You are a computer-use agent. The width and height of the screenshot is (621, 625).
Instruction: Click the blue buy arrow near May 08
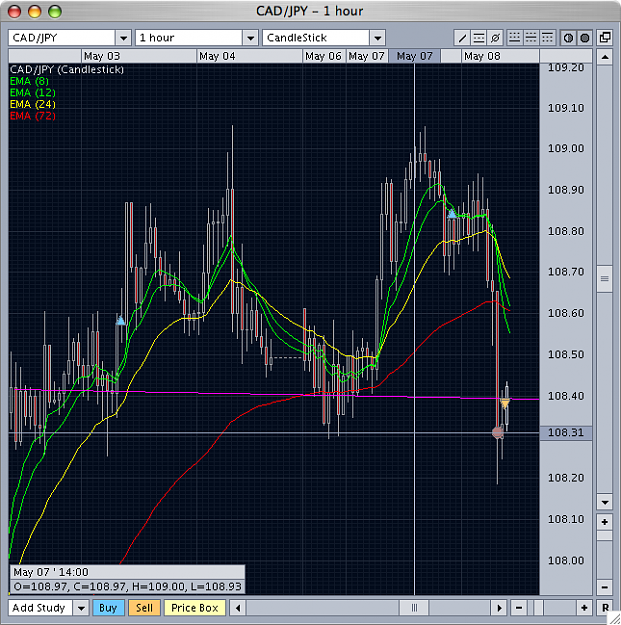tap(452, 214)
